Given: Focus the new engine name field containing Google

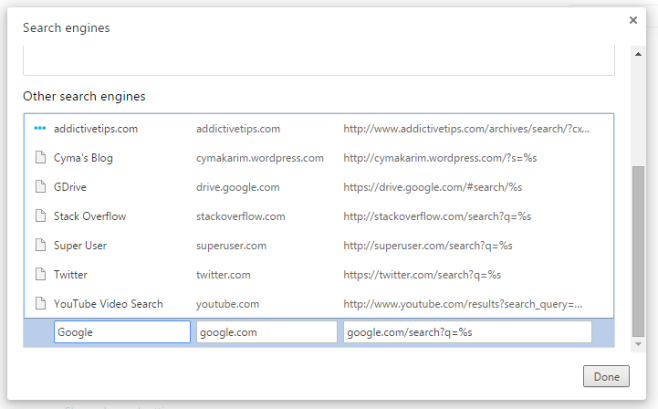Looking at the screenshot, I should 122,332.
